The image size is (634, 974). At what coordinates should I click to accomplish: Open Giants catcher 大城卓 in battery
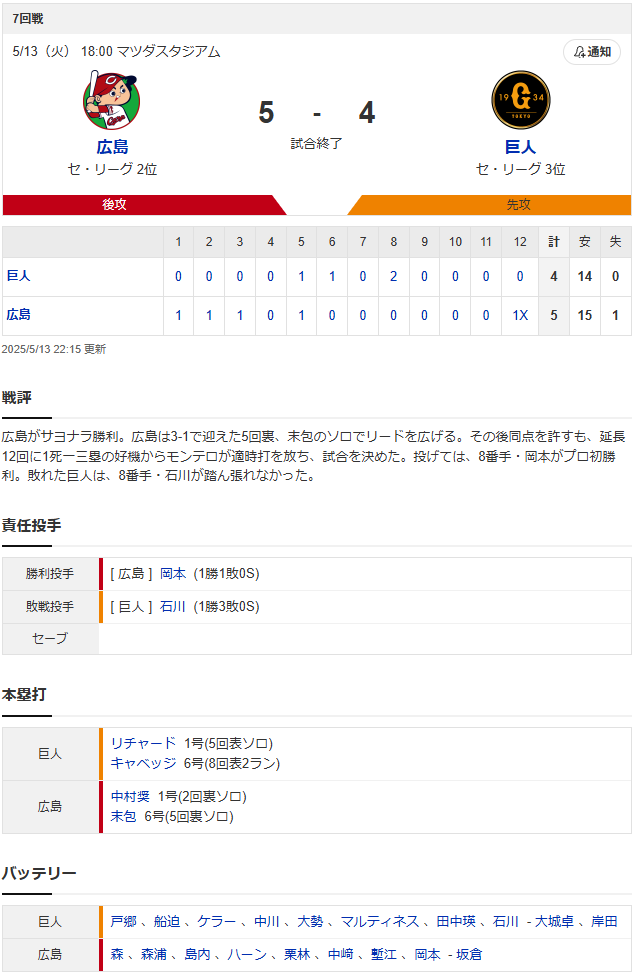[555, 921]
